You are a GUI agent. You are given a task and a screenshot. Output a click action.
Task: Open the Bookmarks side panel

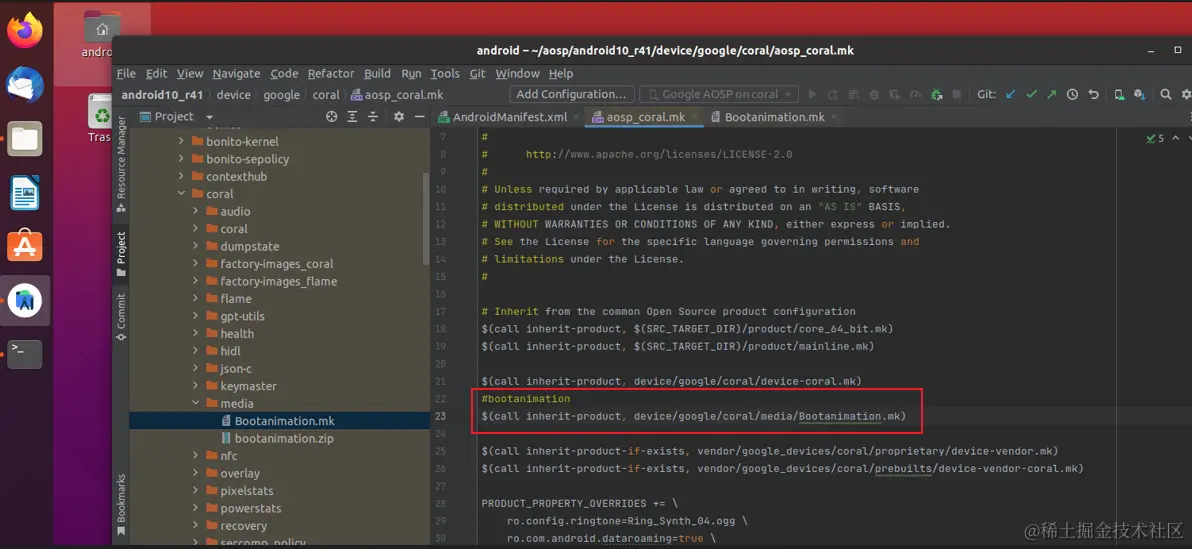[x=122, y=504]
